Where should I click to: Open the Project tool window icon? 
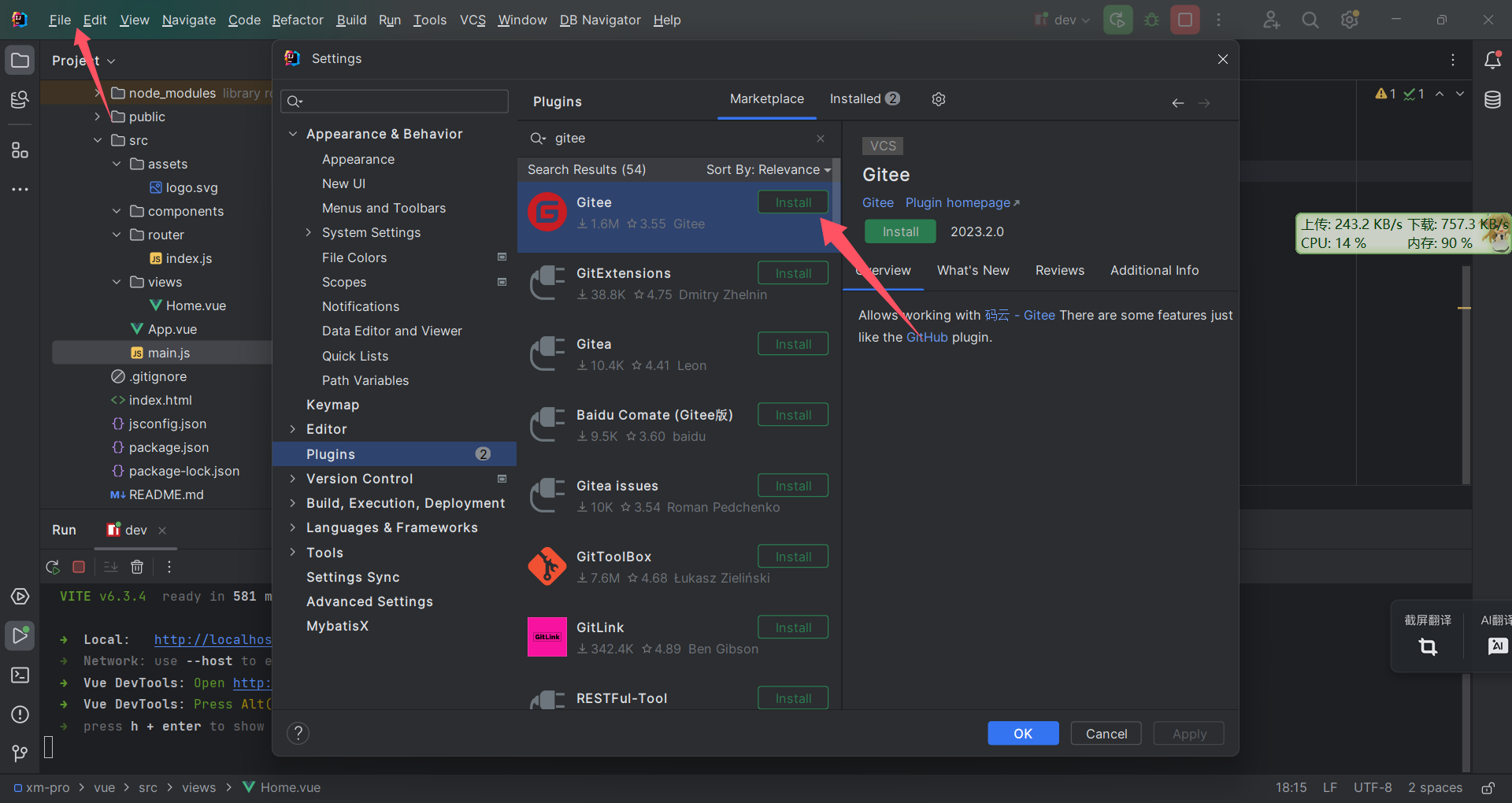click(20, 61)
